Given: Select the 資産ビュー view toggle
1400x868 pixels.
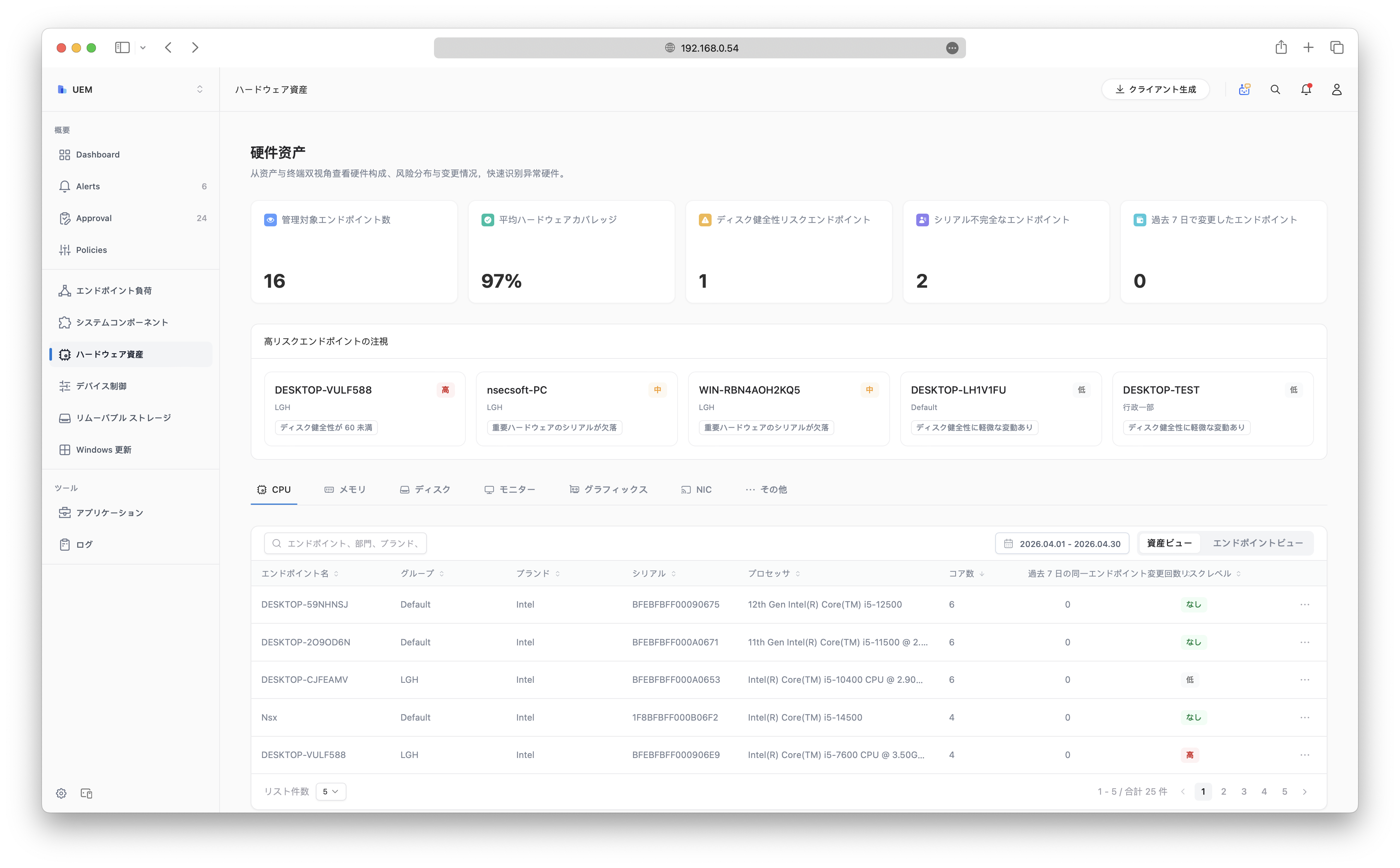Looking at the screenshot, I should (1169, 543).
